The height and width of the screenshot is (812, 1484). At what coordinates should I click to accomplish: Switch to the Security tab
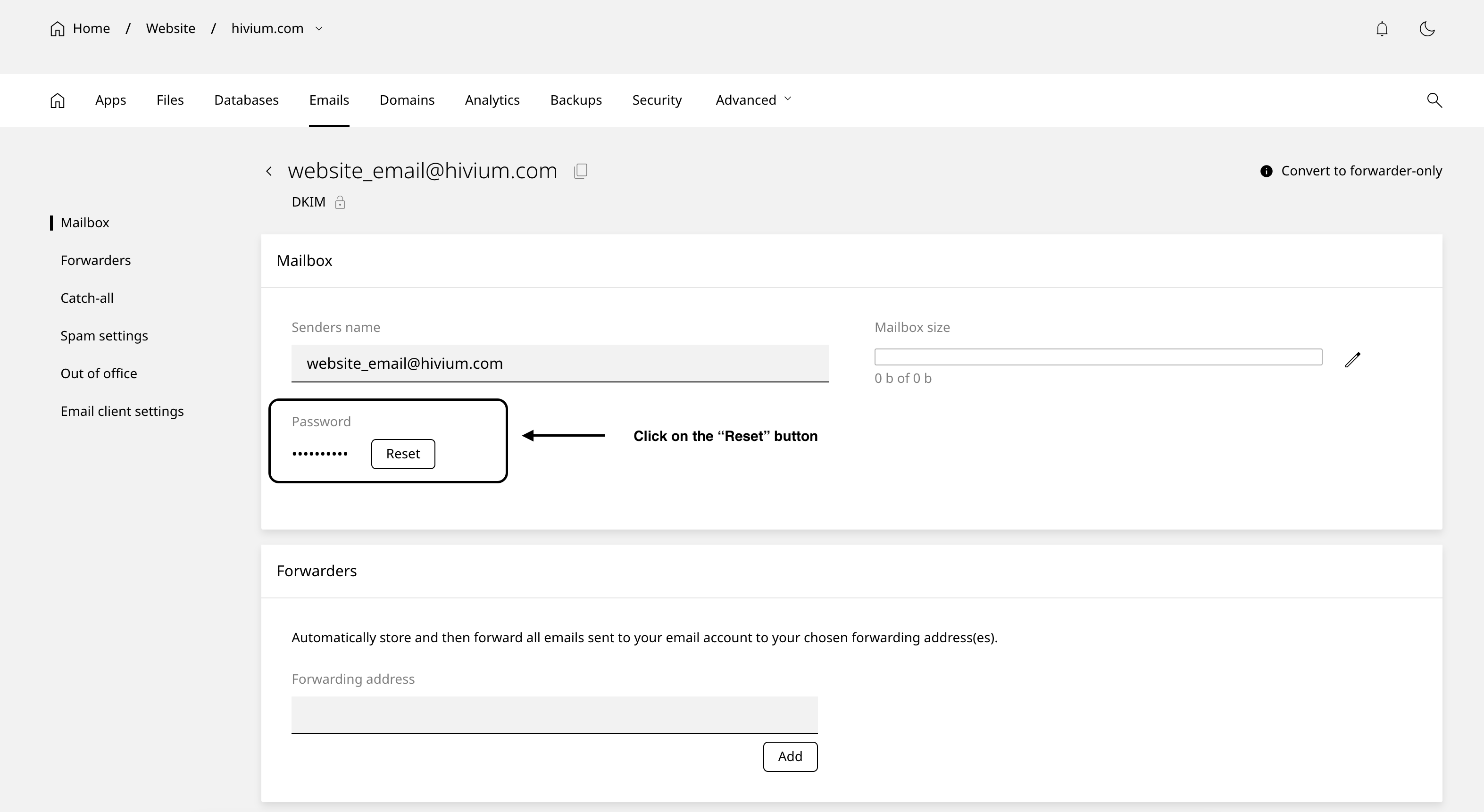pos(657,100)
